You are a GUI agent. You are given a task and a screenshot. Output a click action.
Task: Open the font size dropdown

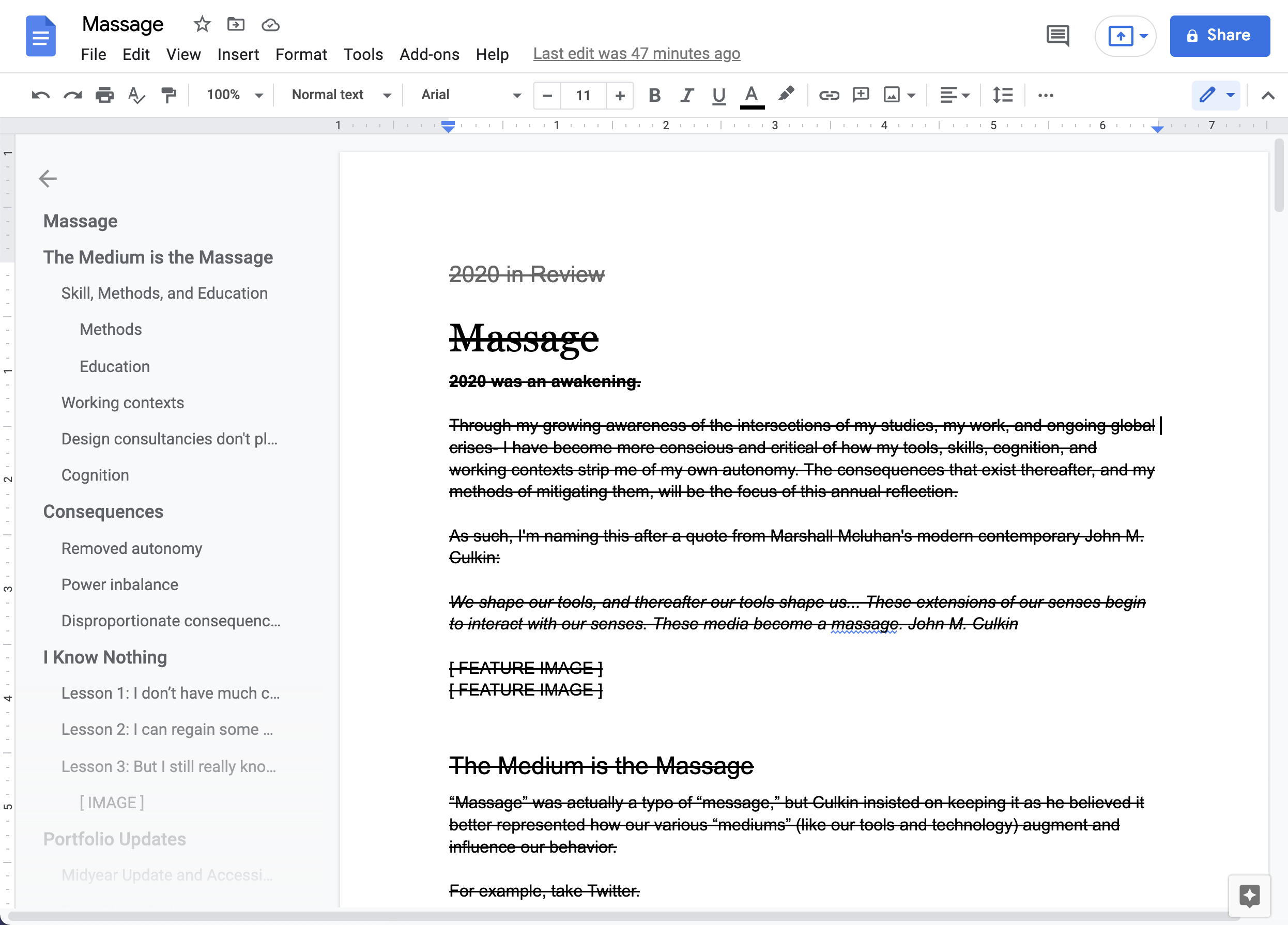(583, 95)
